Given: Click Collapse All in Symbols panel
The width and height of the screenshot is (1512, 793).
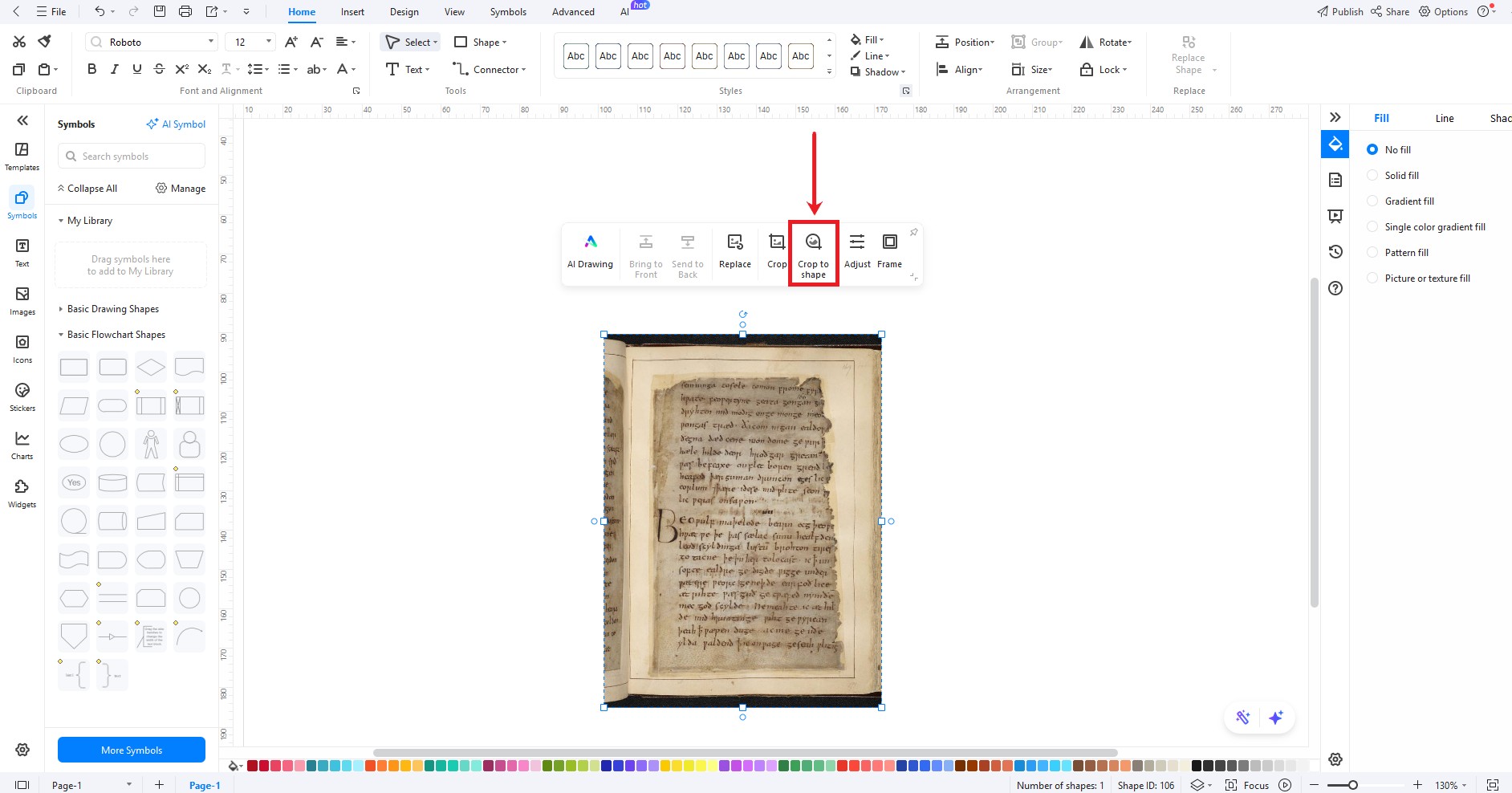Looking at the screenshot, I should (87, 189).
